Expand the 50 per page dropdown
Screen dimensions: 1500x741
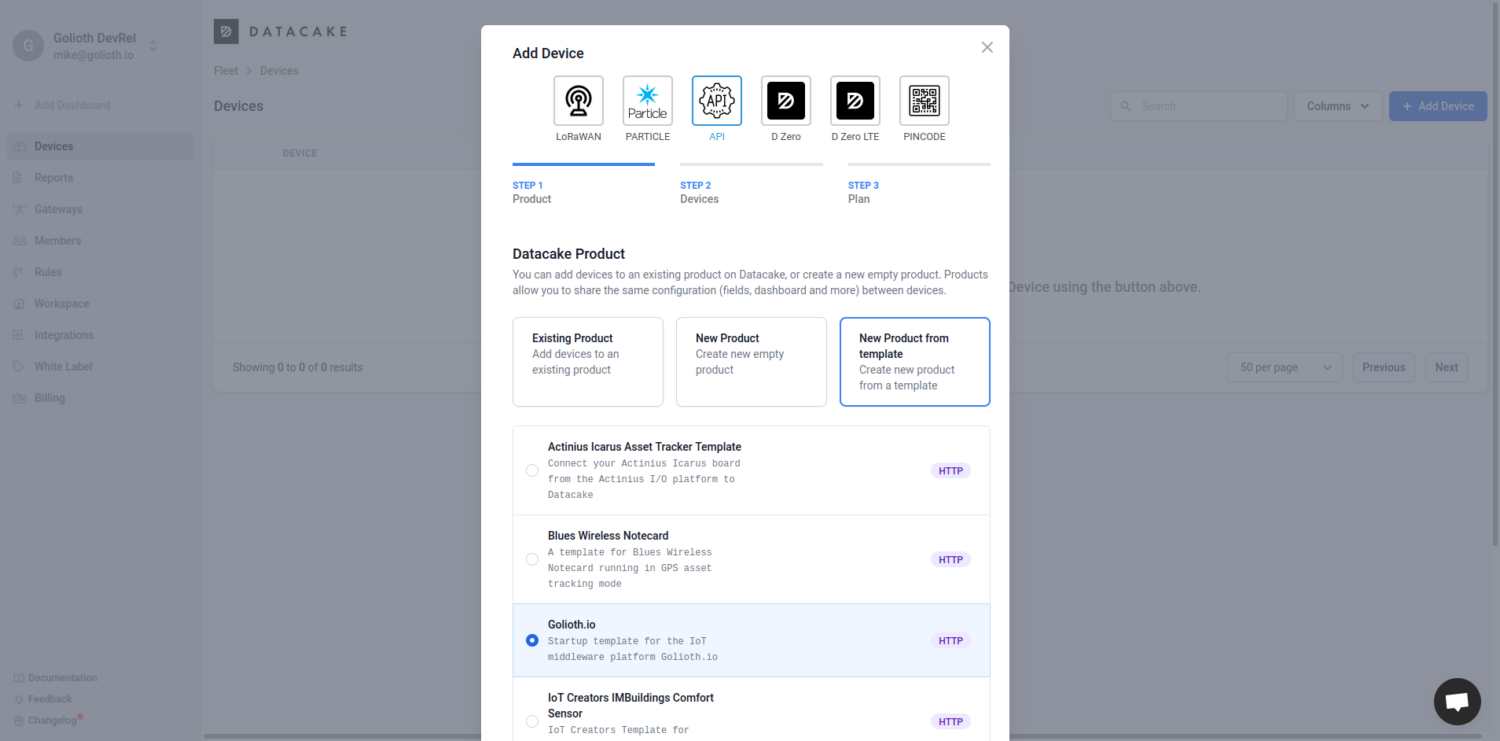(x=1284, y=367)
